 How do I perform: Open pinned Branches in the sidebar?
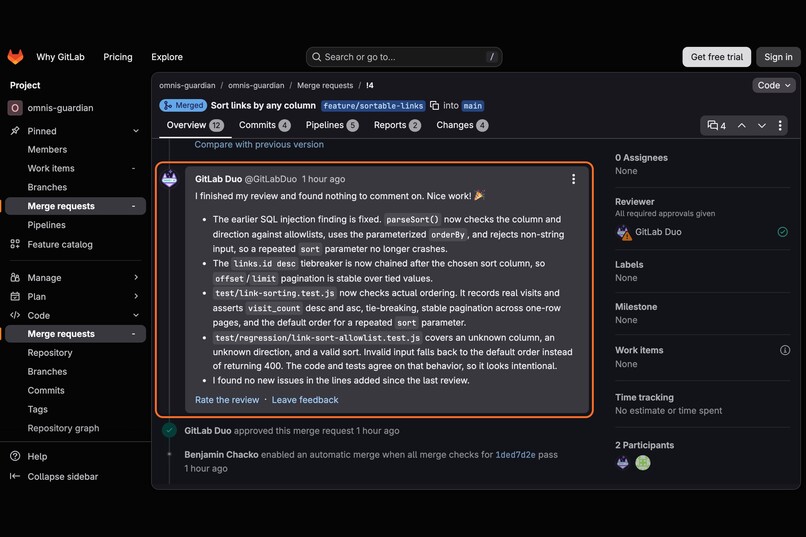(x=47, y=187)
